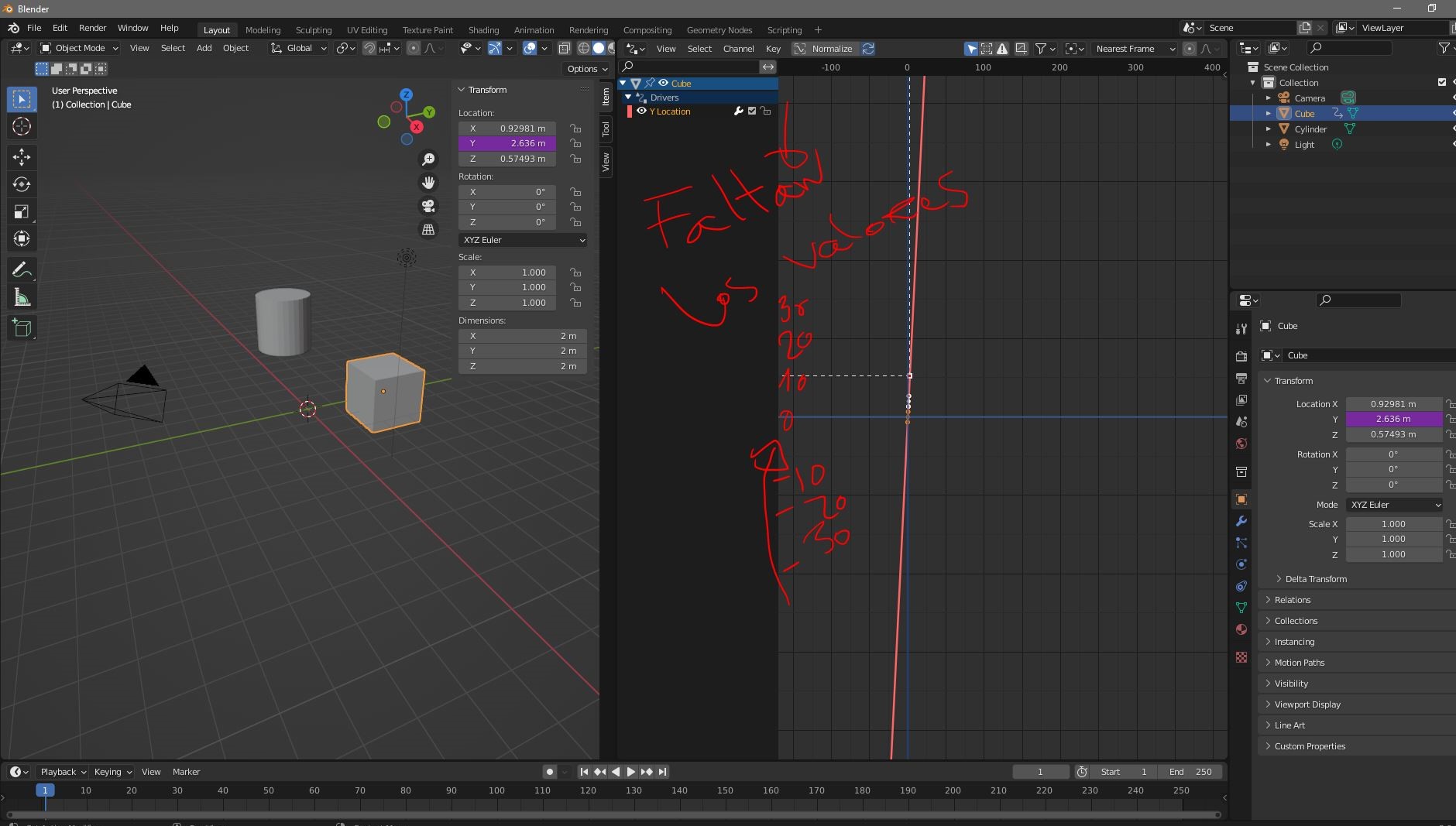Toggle visibility eye of Y Location channel
The image size is (1456, 826).
[x=641, y=111]
